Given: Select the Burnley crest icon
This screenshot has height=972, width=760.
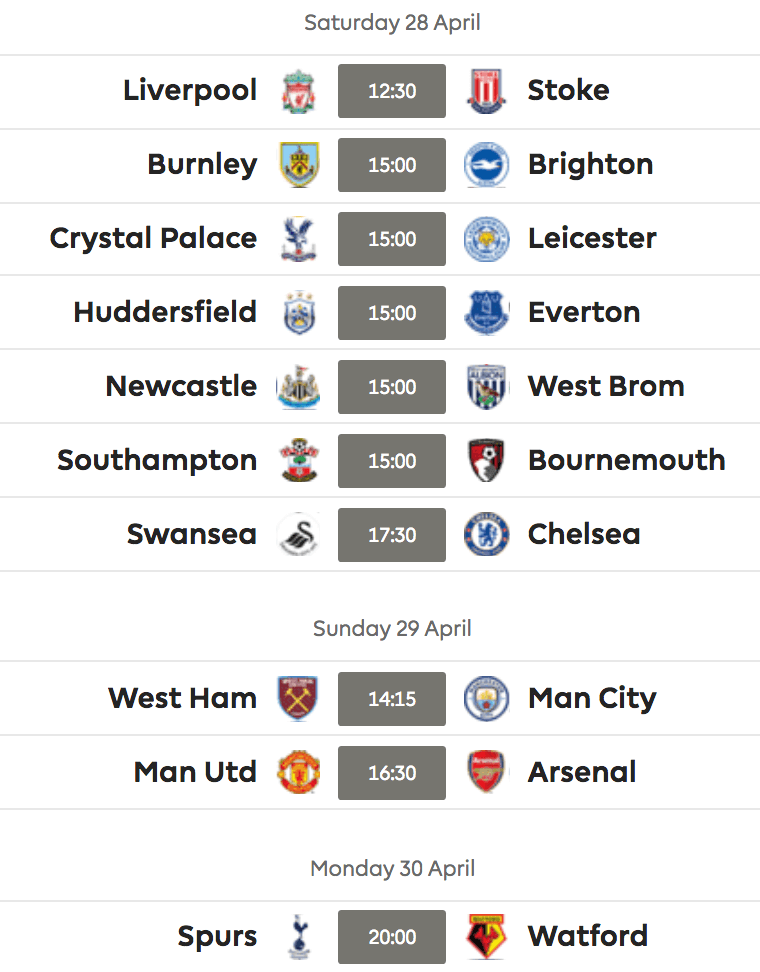Looking at the screenshot, I should pyautogui.click(x=299, y=165).
